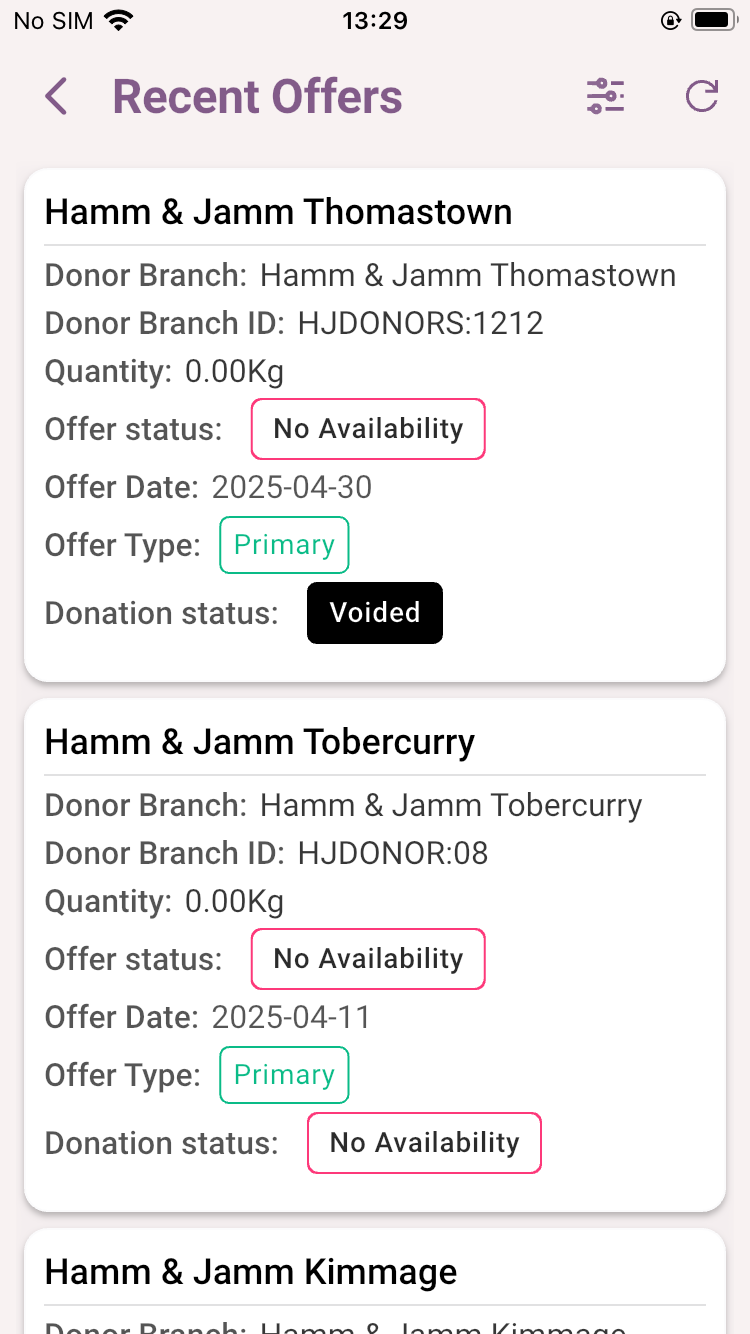Tap the offer date 2025-04-30

pos(292,487)
